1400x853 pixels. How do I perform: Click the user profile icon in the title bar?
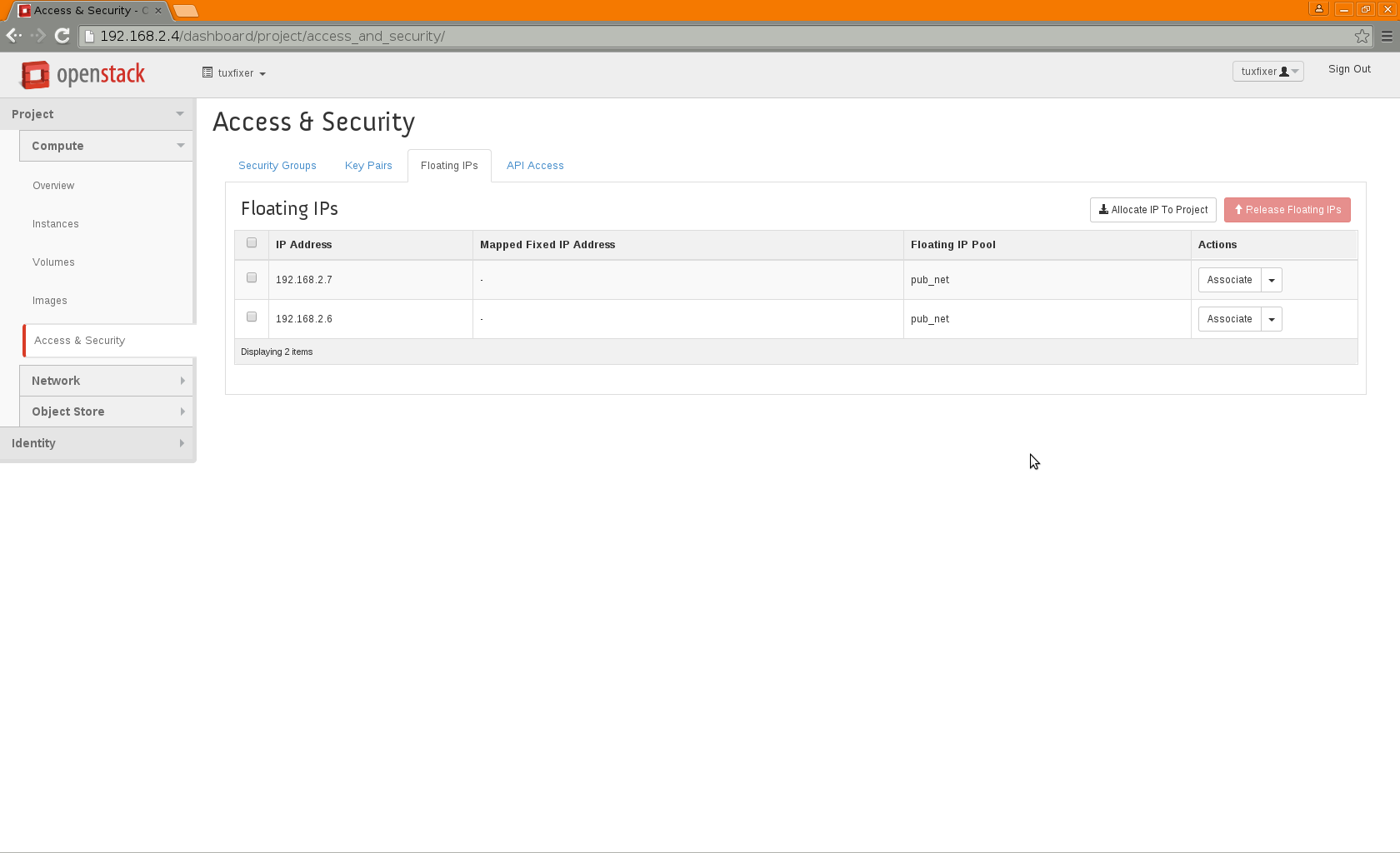(1318, 9)
